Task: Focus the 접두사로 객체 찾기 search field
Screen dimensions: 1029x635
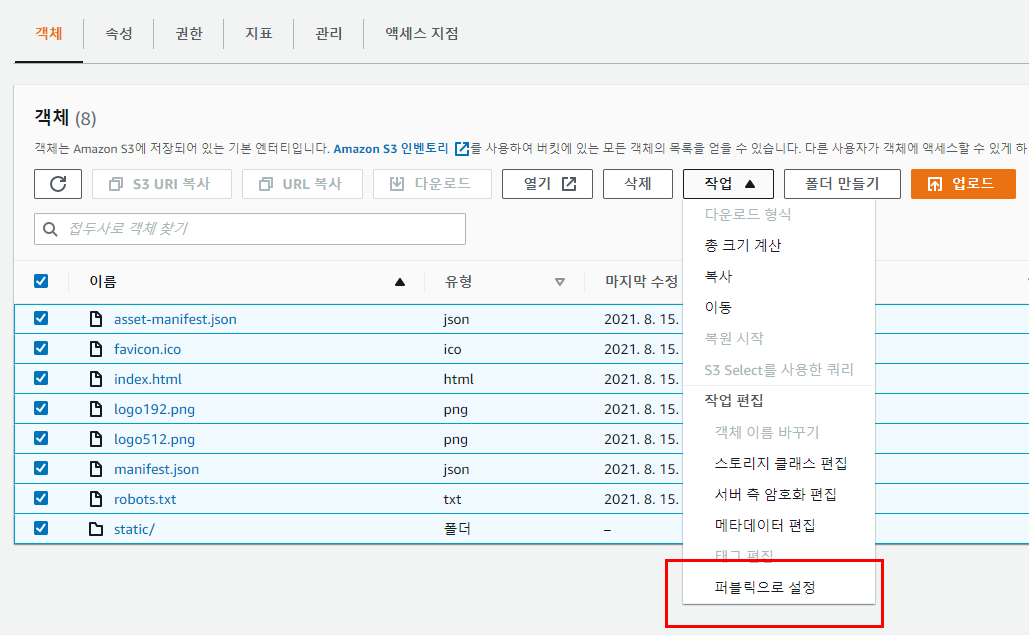Action: tap(250, 229)
